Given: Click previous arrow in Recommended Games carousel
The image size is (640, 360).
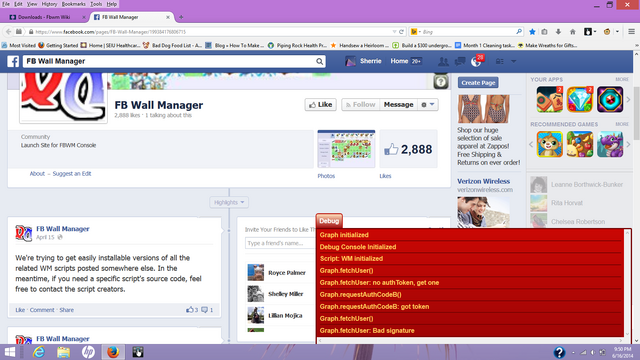Looking at the screenshot, I should pyautogui.click(x=531, y=144).
